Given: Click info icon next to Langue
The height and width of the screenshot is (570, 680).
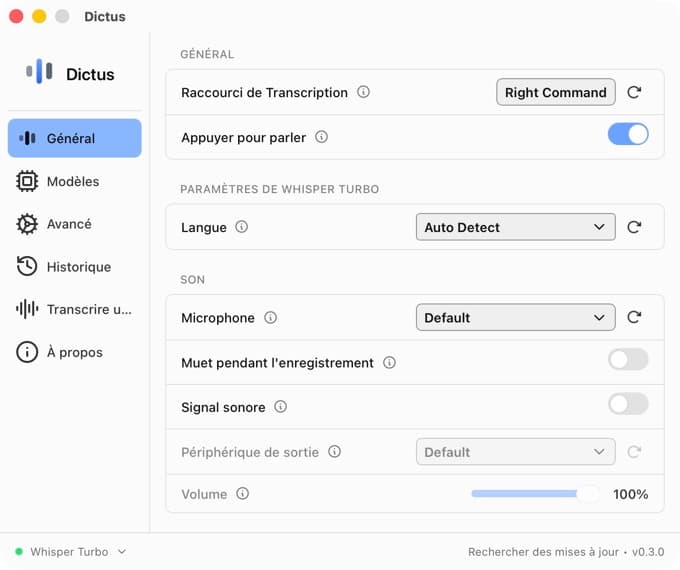Looking at the screenshot, I should tap(242, 227).
